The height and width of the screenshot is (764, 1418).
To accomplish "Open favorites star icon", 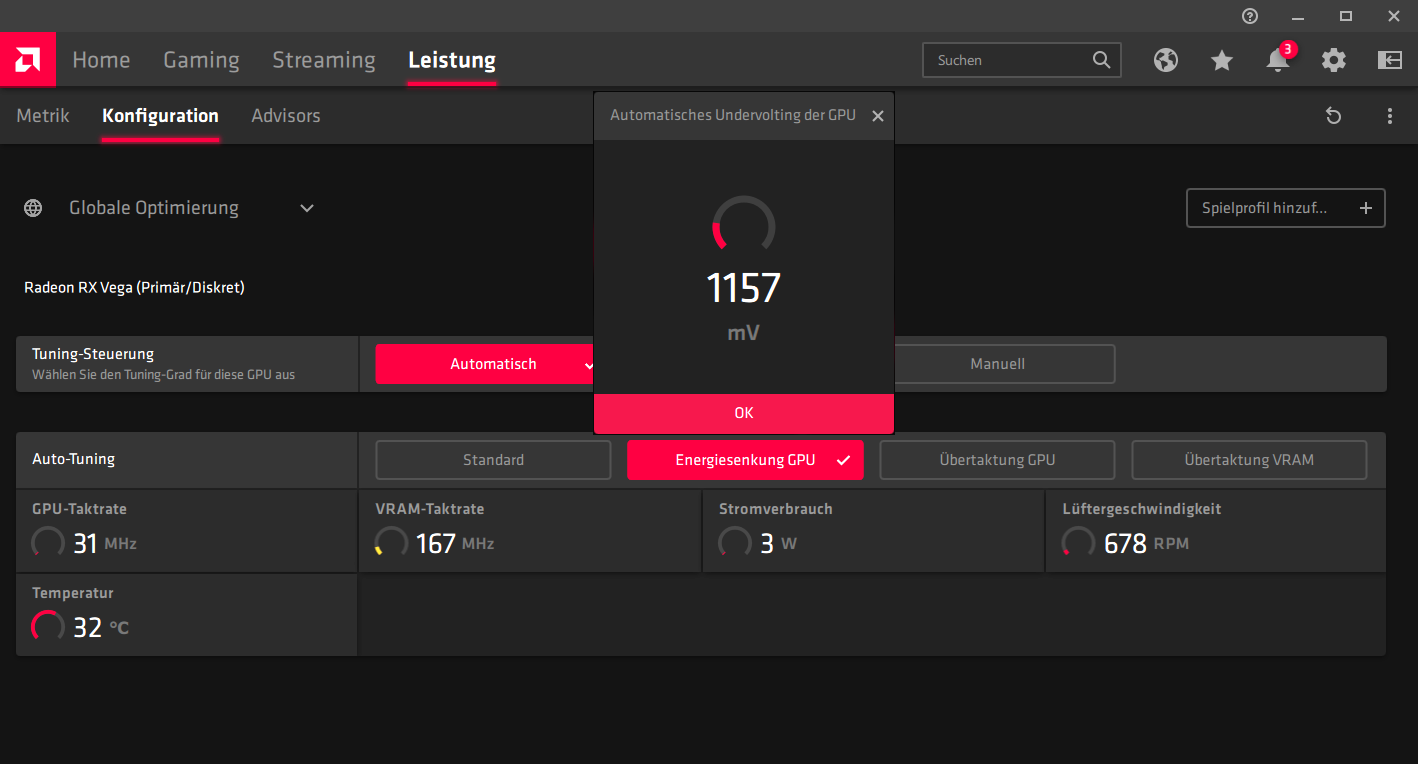I will [x=1221, y=60].
